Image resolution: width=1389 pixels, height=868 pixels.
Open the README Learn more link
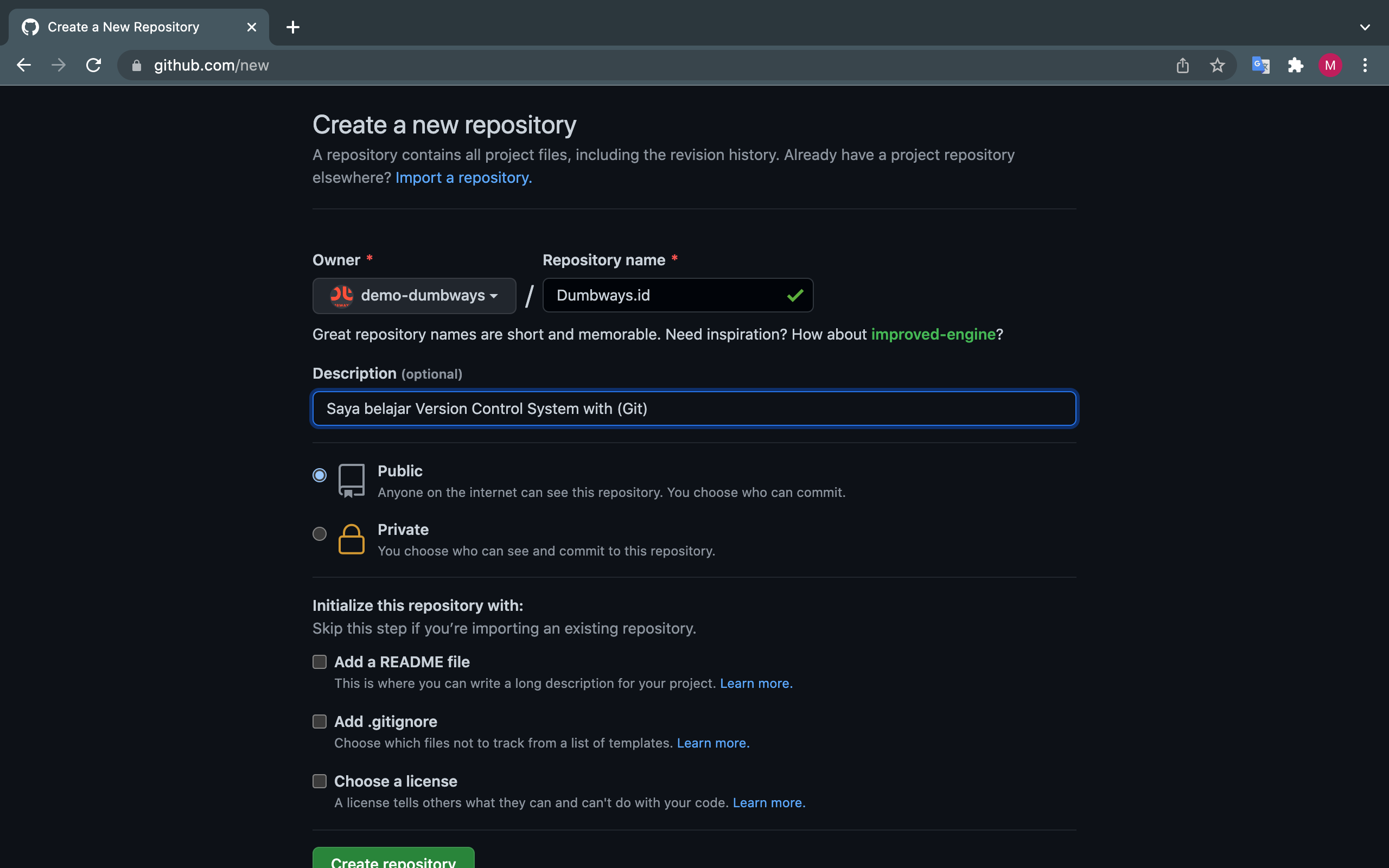pos(756,684)
